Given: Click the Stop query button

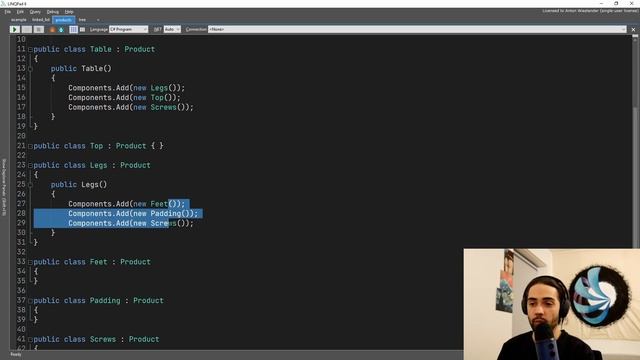Looking at the screenshot, I should [x=39, y=29].
